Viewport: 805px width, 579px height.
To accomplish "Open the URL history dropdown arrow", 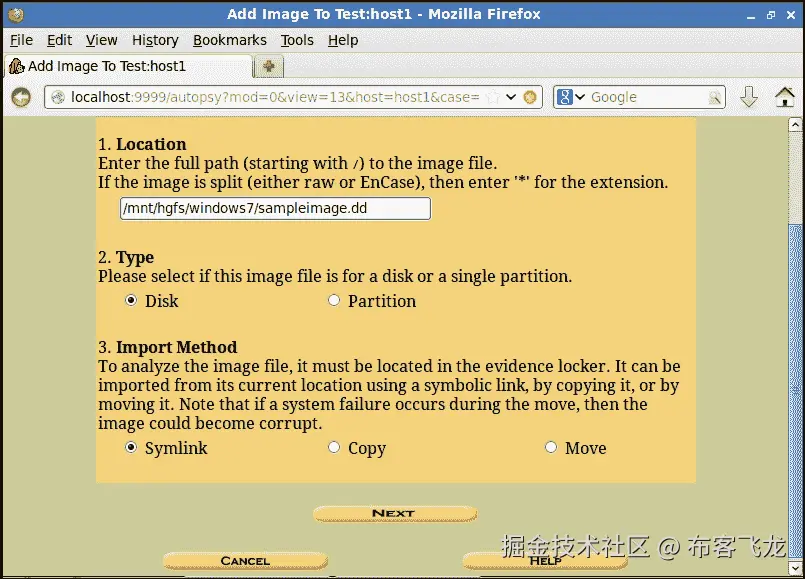I will pos(511,97).
